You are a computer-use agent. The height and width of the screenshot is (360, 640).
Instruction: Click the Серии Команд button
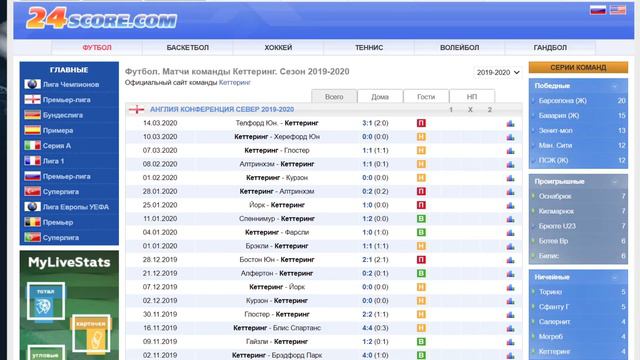click(x=578, y=67)
